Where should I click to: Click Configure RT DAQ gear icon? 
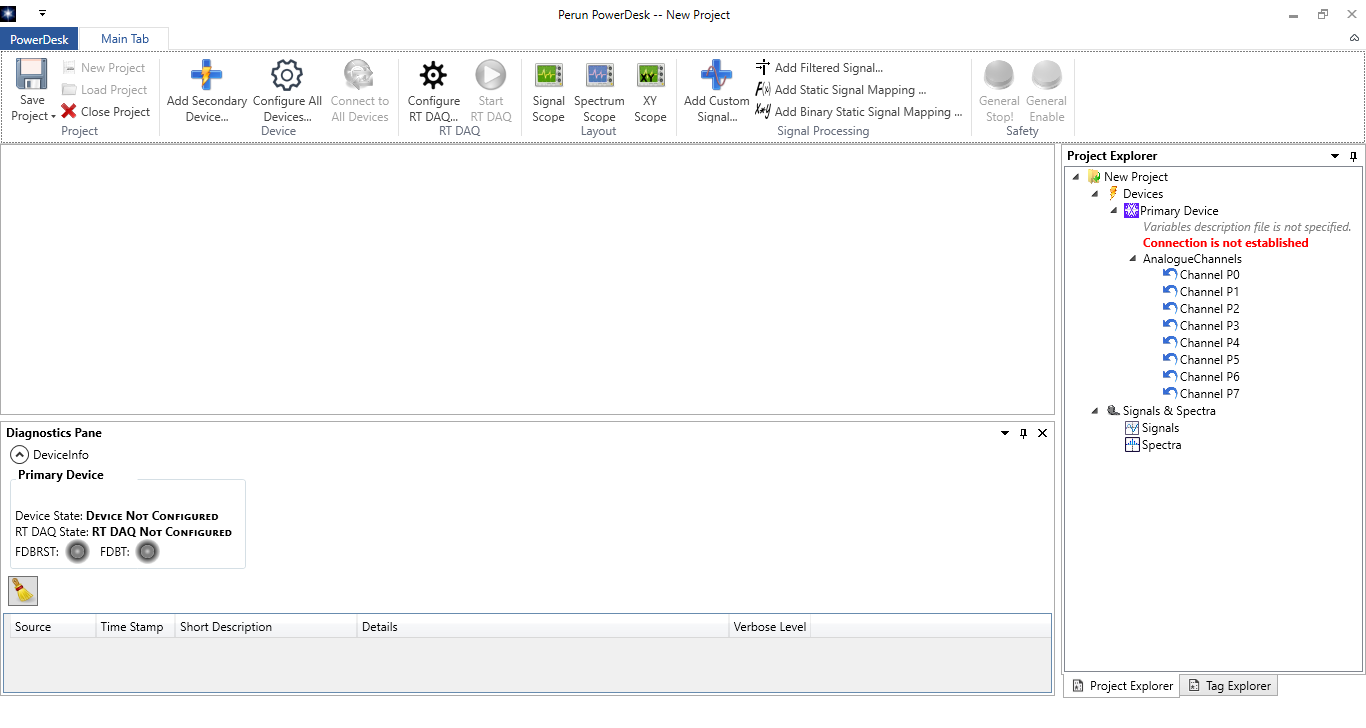click(433, 76)
